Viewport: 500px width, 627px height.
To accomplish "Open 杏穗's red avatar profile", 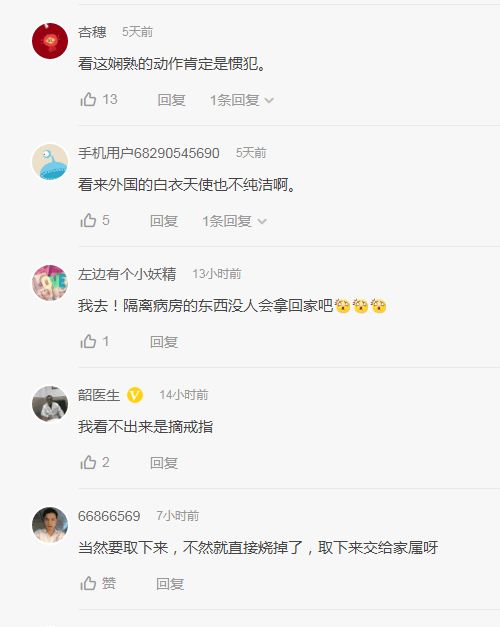I will click(50, 41).
